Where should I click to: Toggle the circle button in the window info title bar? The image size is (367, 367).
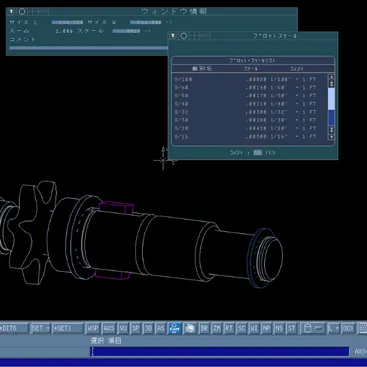point(22,12)
